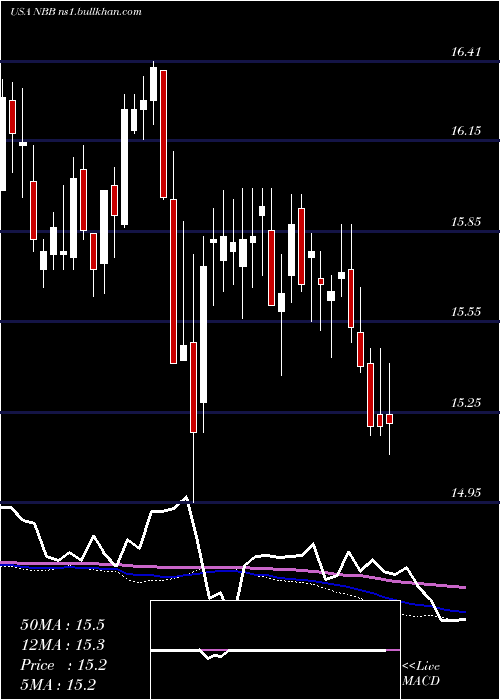Click the Price : 15.2 legend text
Screen dimensions: 500x700
[63, 665]
